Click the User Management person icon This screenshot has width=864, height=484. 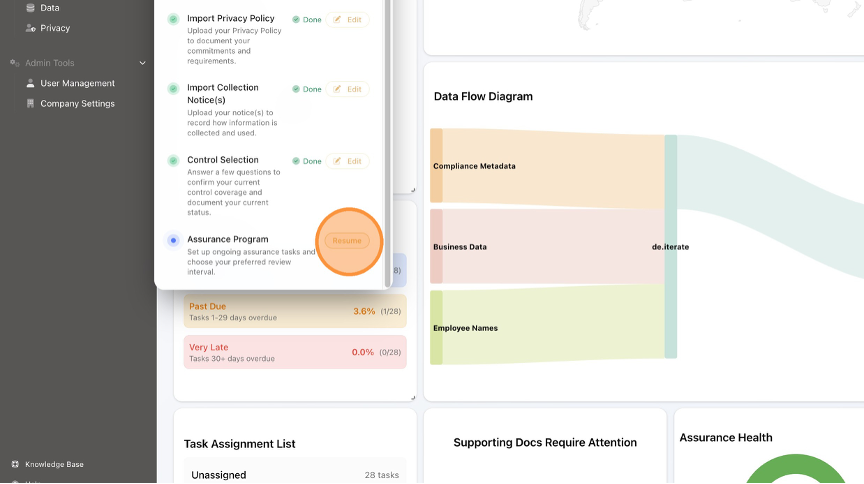(x=30, y=83)
